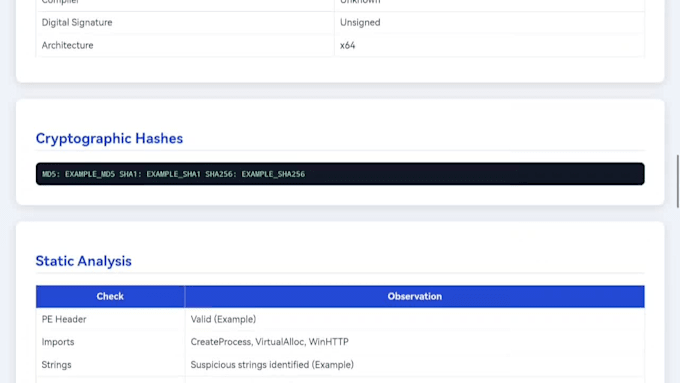
Task: Click 'CreateProcess, VirtualAlloc, WinHTTP' cell
Action: (415, 342)
